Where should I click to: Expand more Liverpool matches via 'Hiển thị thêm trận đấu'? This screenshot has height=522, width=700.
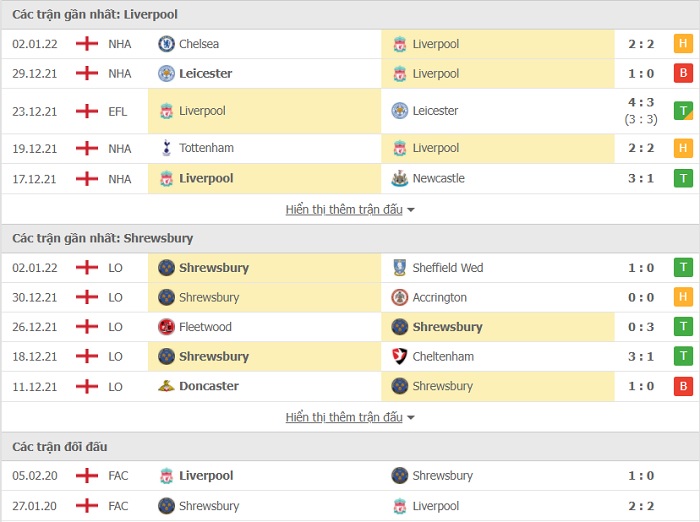[x=344, y=209]
